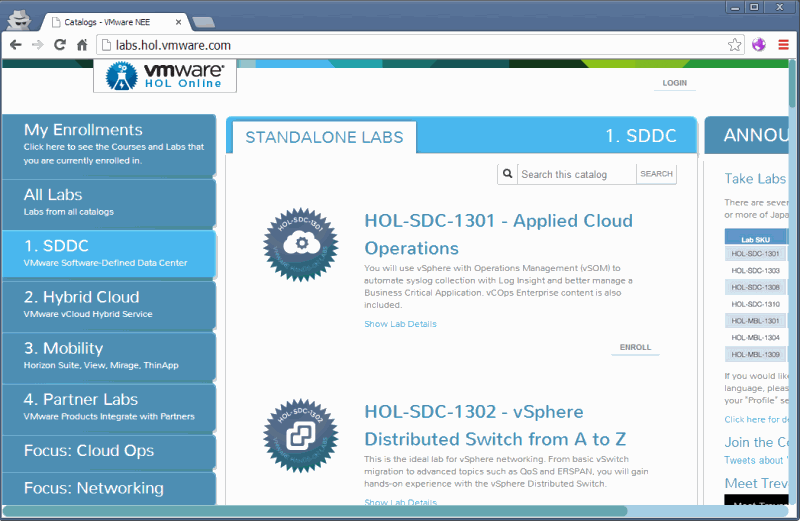Click the search magnifier icon
Viewport: 800px width, 521px height.
[x=507, y=174]
